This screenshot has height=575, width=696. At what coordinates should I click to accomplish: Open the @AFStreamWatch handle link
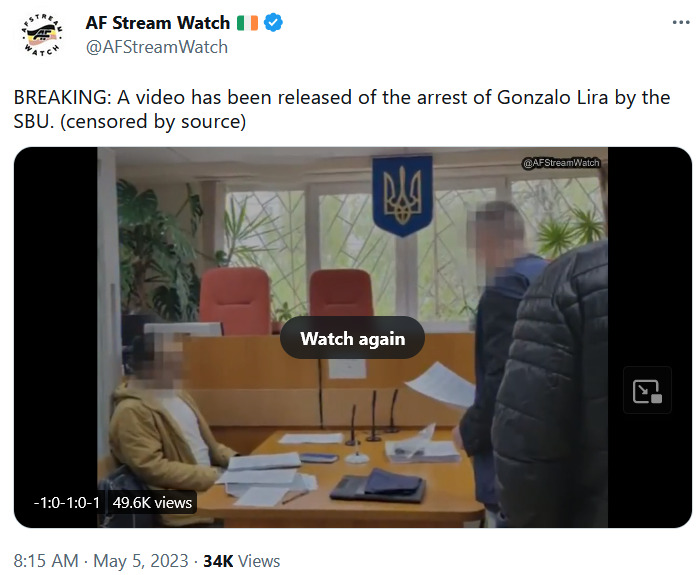(157, 47)
